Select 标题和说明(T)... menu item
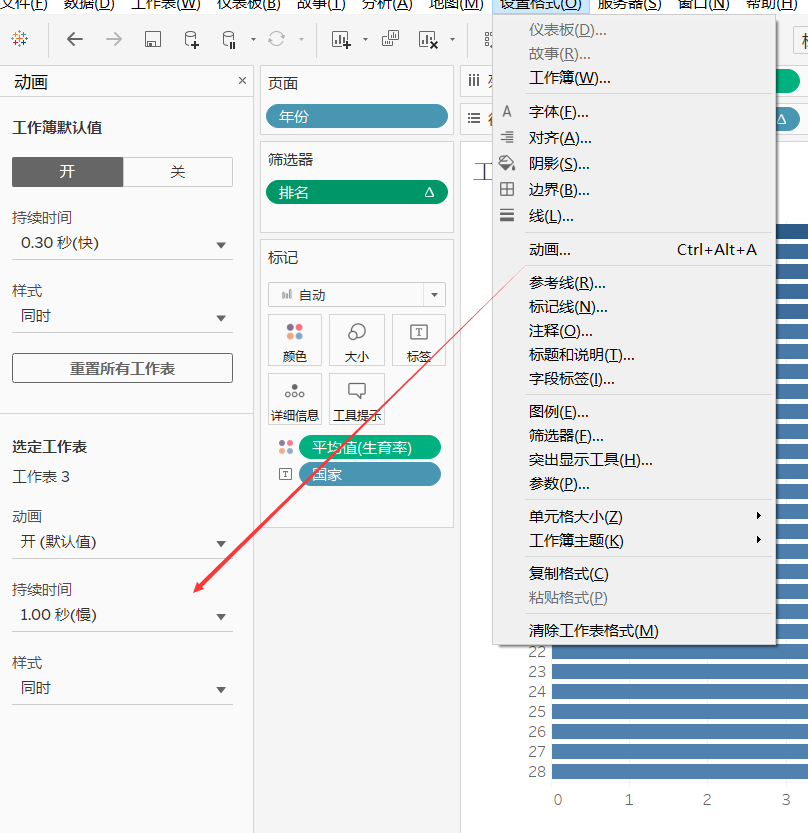This screenshot has height=833, width=808. 634,355
